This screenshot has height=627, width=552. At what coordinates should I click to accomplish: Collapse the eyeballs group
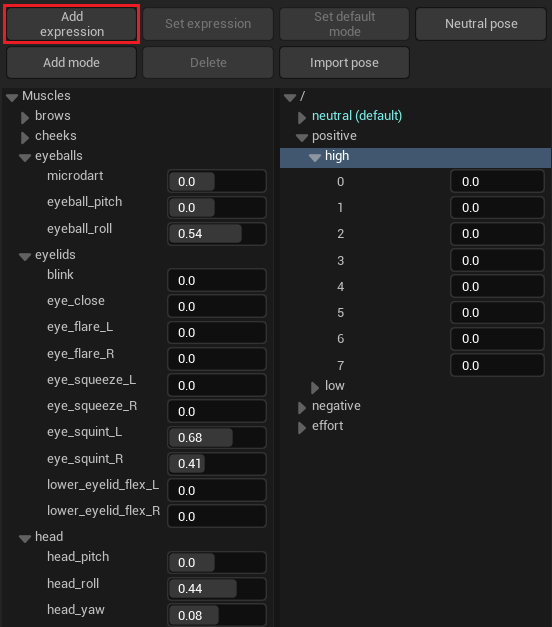click(25, 157)
